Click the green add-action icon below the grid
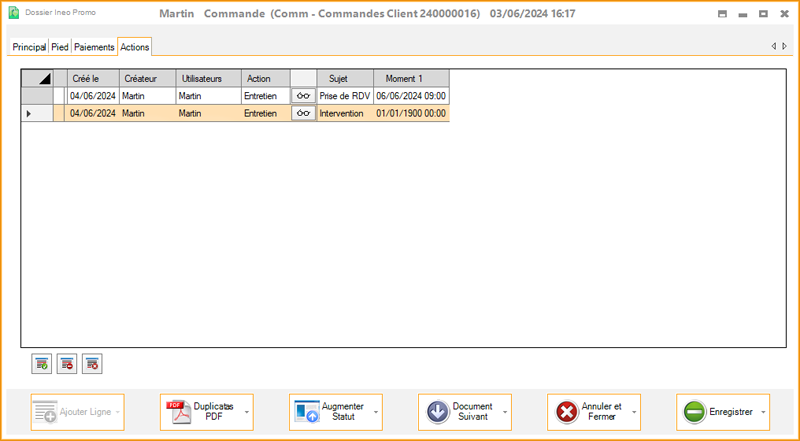The image size is (800, 441). [41, 364]
